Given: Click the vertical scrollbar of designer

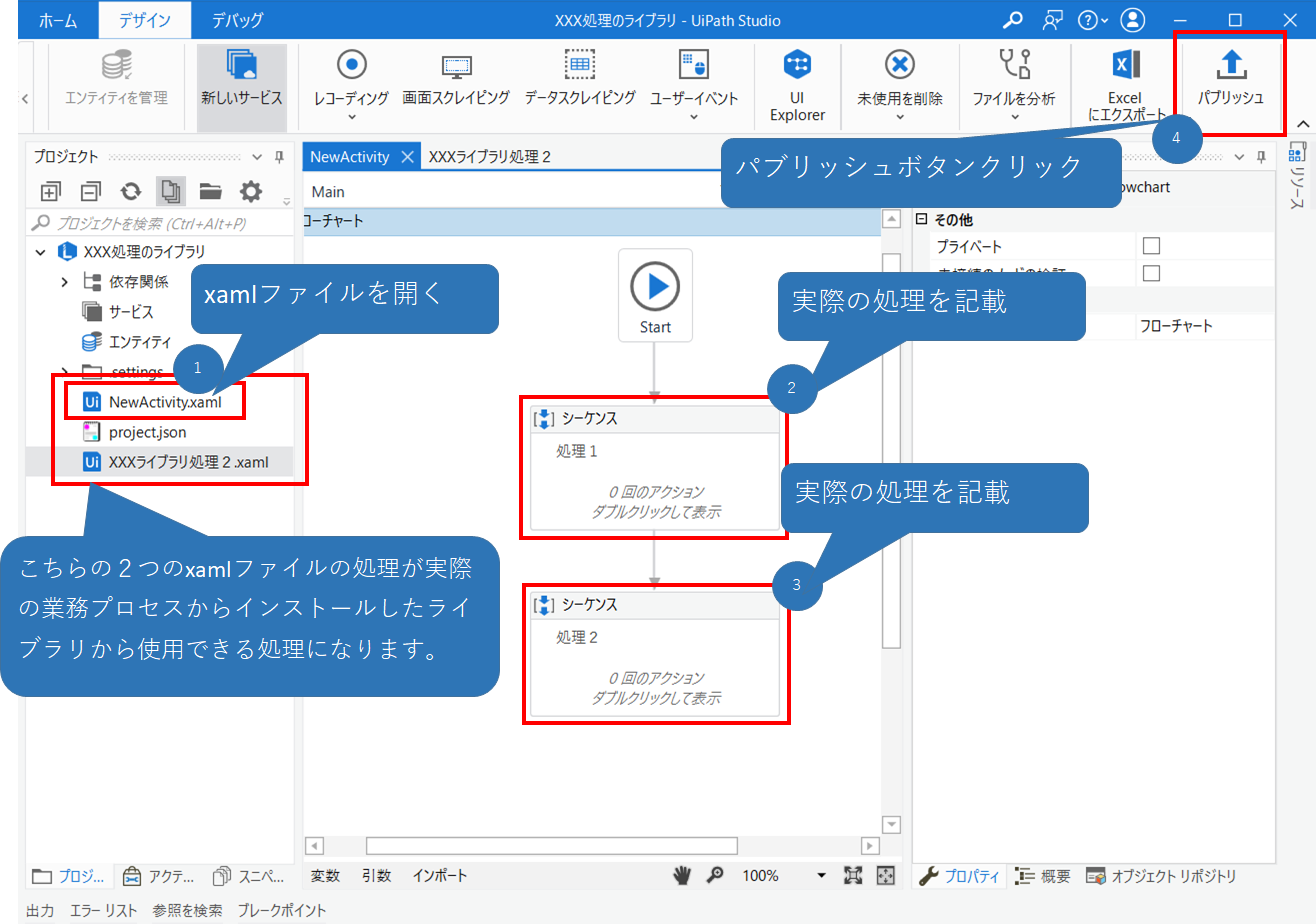Looking at the screenshot, I should click(891, 450).
